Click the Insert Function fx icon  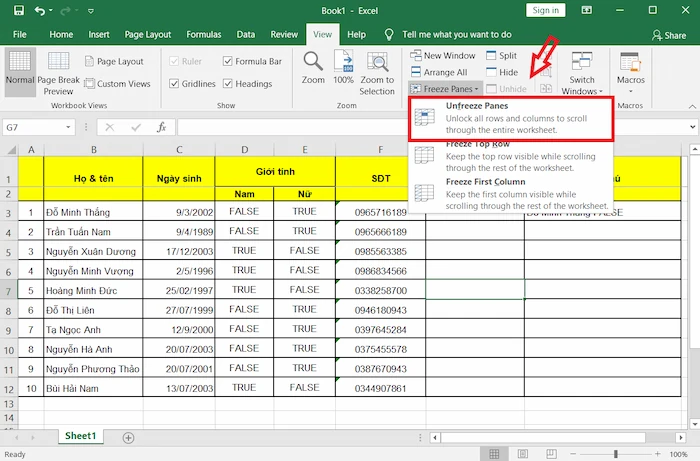pos(162,127)
